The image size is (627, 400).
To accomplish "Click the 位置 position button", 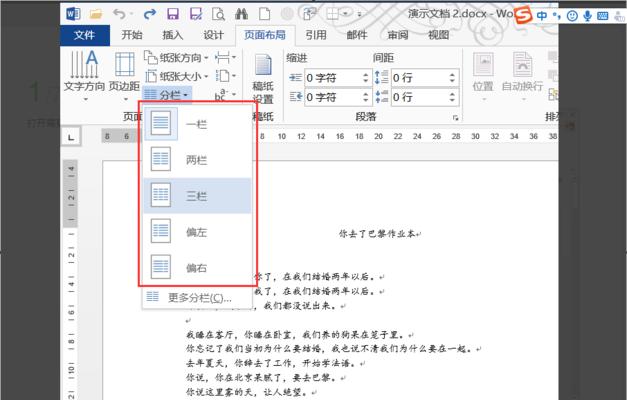I will point(483,76).
